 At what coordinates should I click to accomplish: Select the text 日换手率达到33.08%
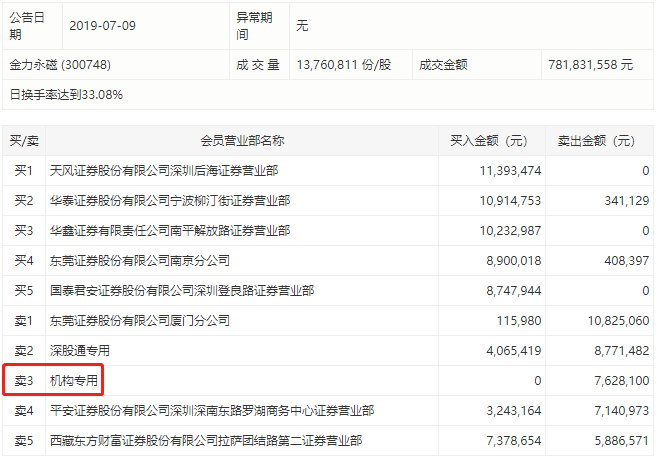tap(66, 95)
